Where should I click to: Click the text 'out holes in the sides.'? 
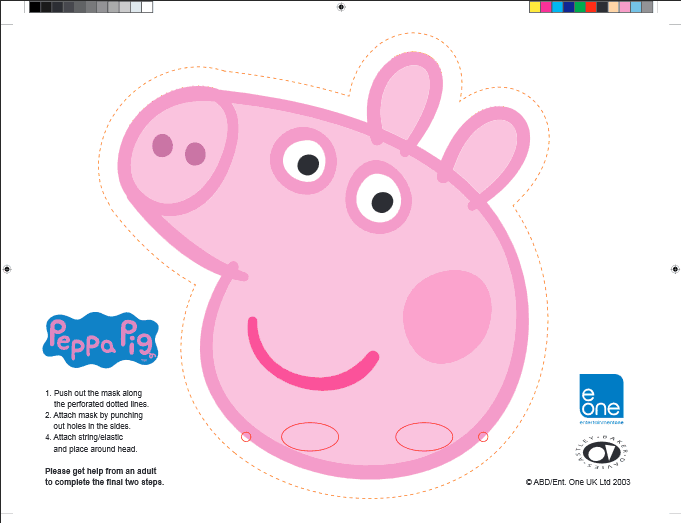click(x=92, y=426)
